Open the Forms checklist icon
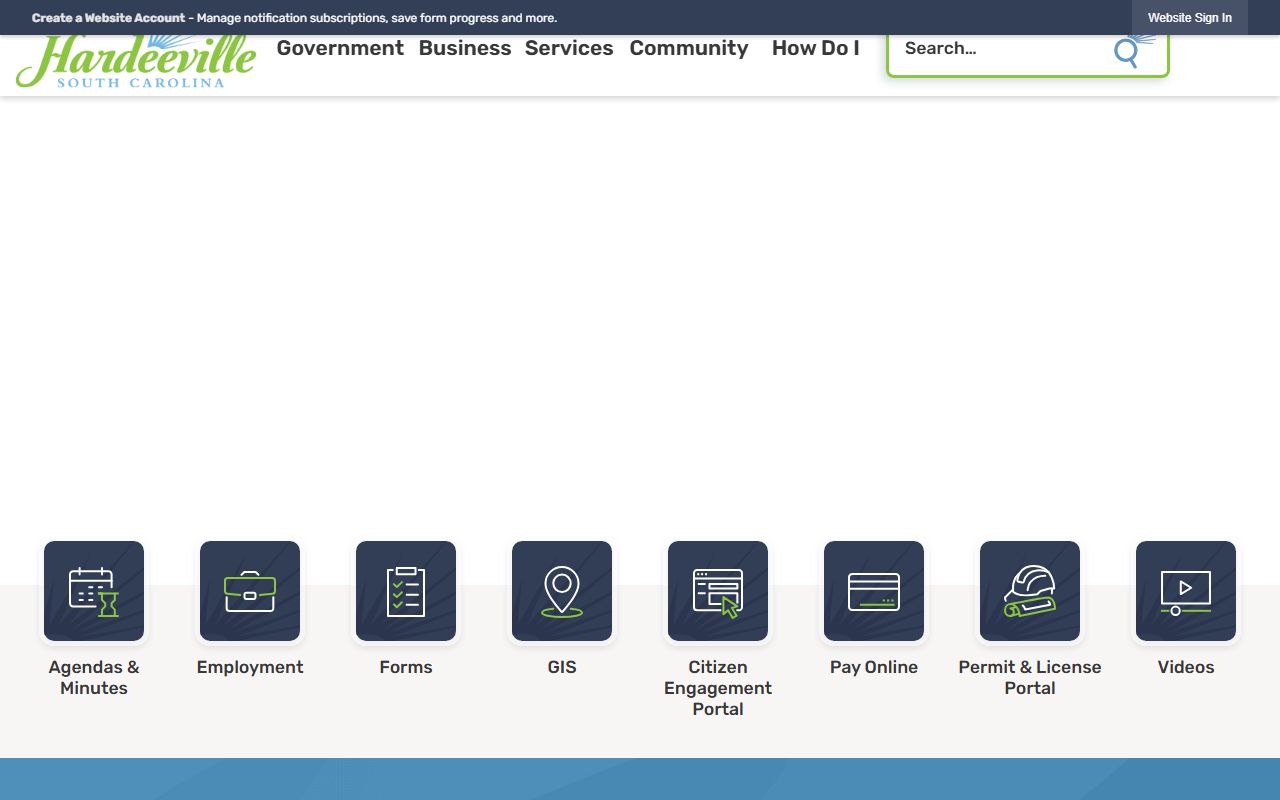Screen dimensions: 1280x800 (x=406, y=591)
